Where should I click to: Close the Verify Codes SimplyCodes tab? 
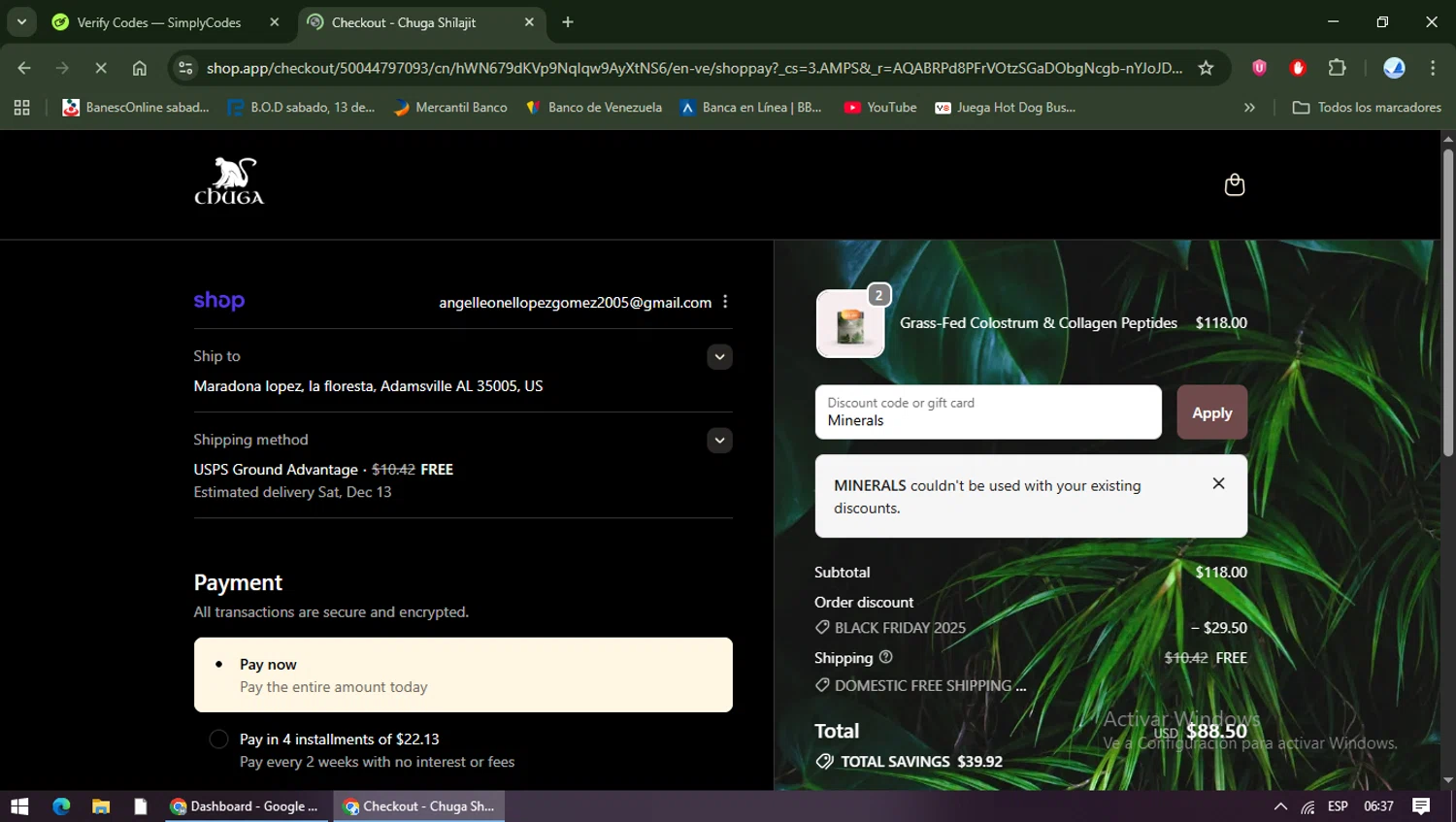click(275, 22)
